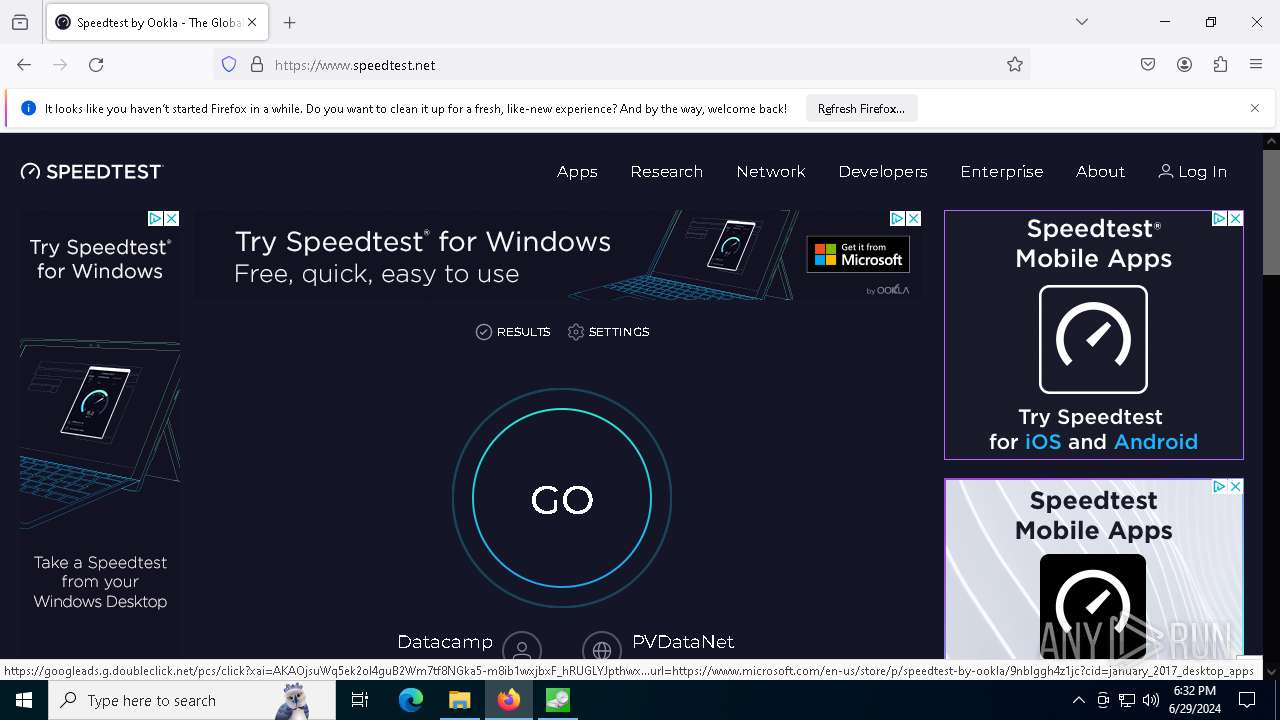Dismiss the Firefox refresh notification bar
Screen dimensions: 1280x720
tap(1255, 108)
